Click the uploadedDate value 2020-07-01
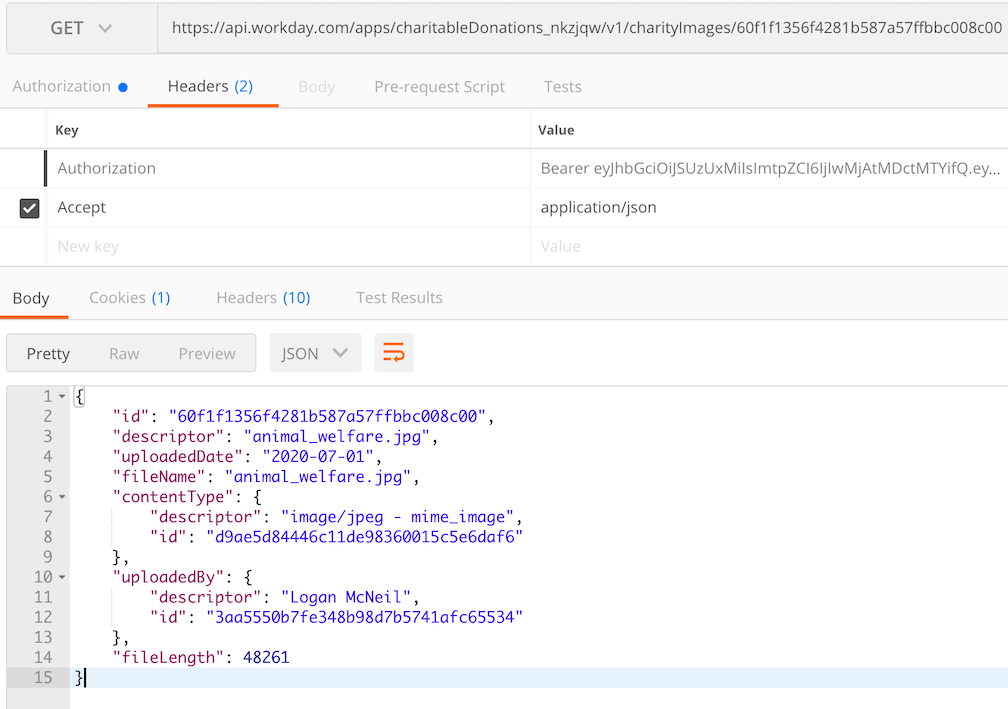This screenshot has width=1008, height=709. pos(318,456)
